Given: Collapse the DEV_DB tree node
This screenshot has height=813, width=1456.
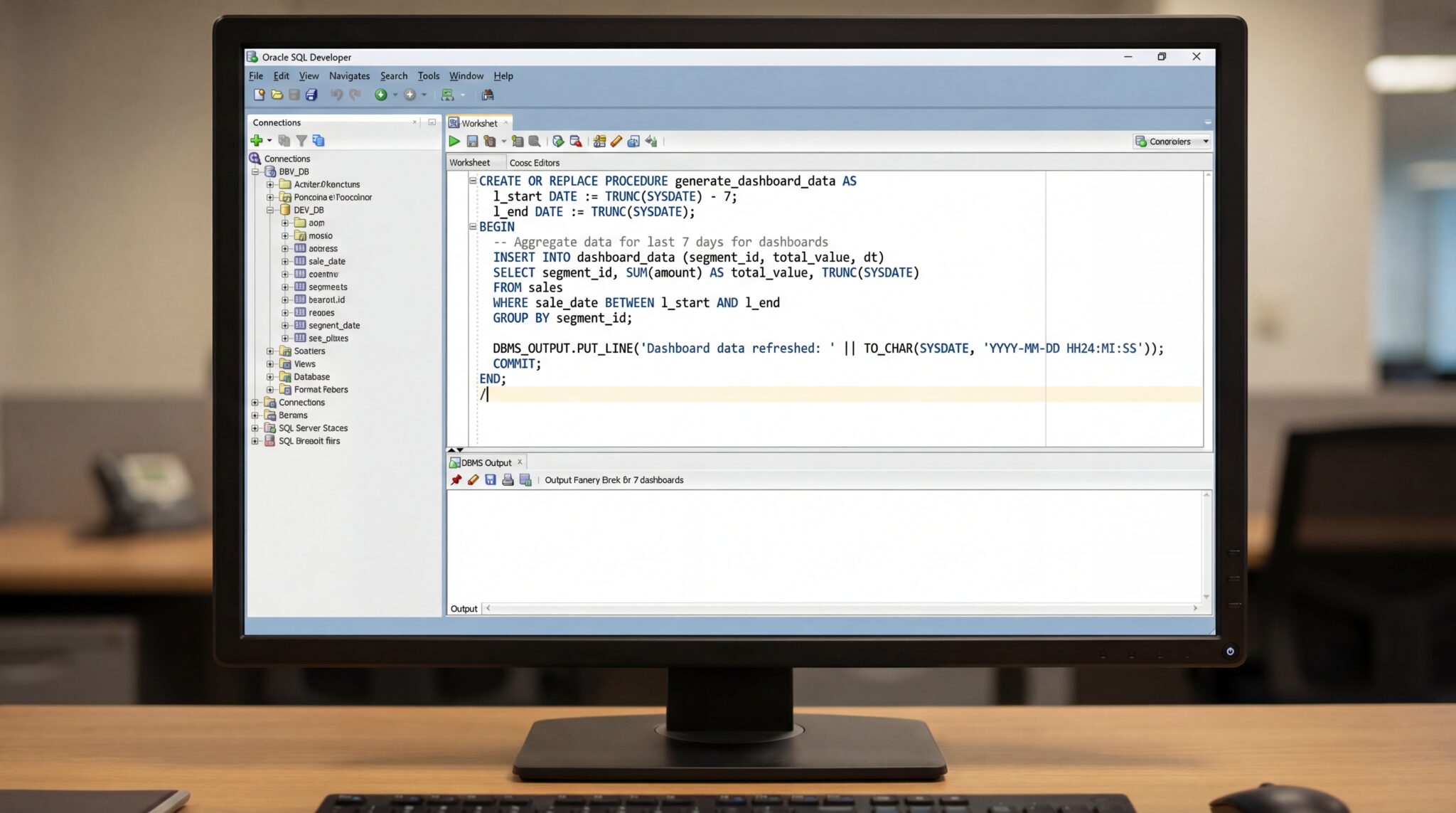Looking at the screenshot, I should [x=270, y=210].
